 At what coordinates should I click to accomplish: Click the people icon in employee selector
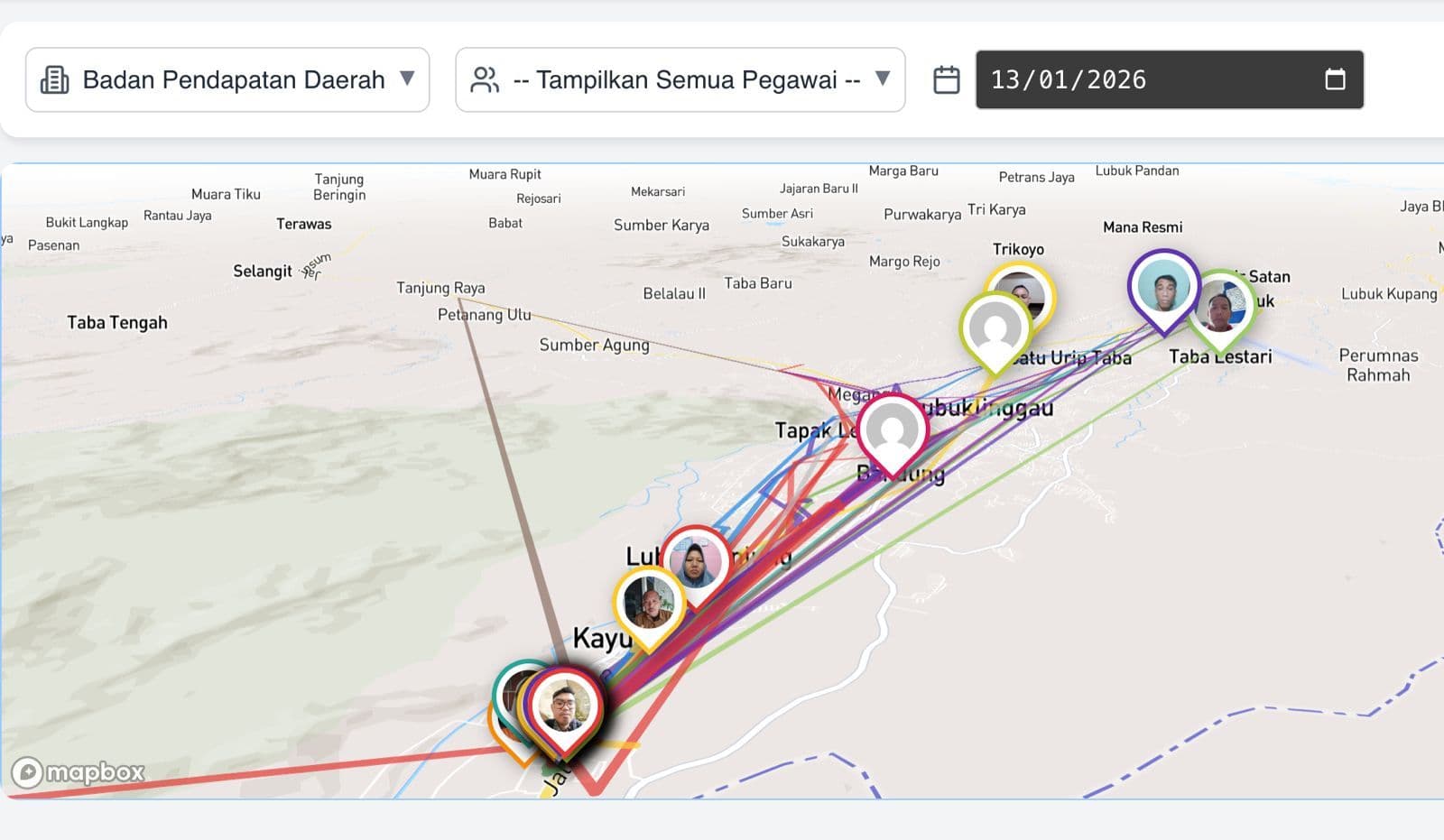tap(485, 79)
